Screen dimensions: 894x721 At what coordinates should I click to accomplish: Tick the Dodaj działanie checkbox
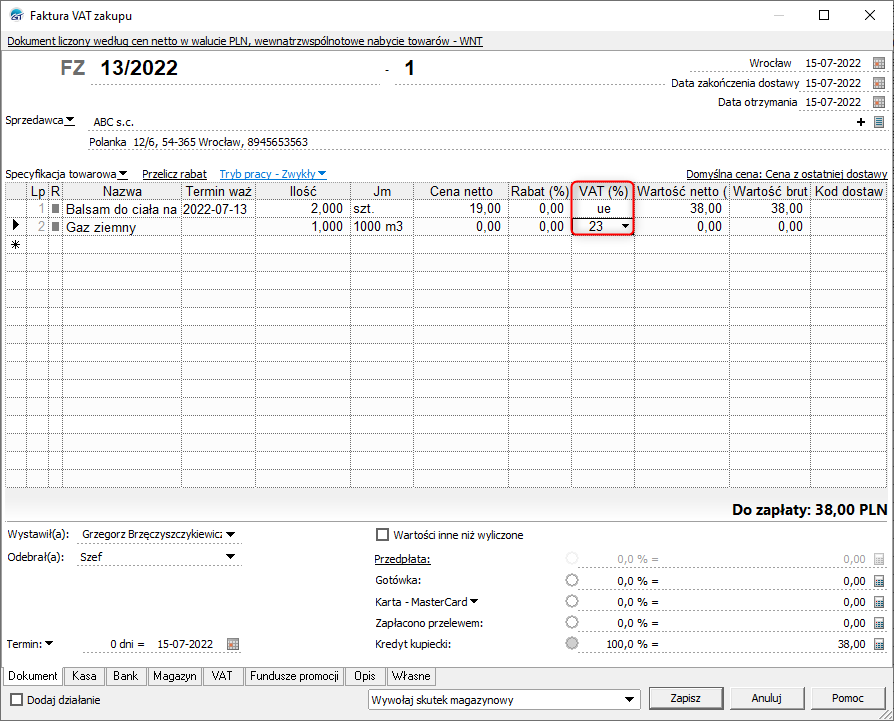16,700
